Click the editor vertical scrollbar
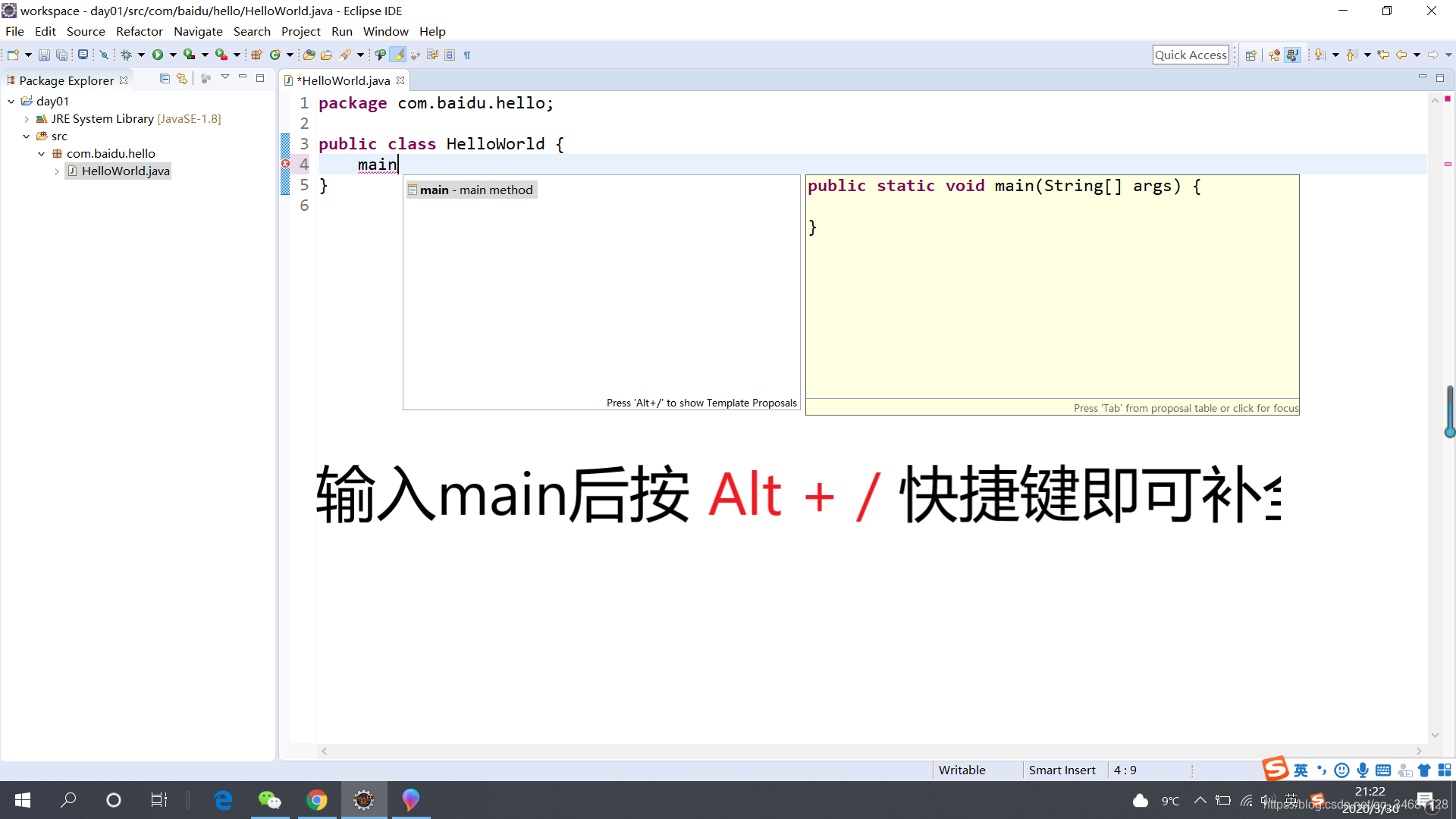Viewport: 1456px width, 819px height. coord(1435,417)
